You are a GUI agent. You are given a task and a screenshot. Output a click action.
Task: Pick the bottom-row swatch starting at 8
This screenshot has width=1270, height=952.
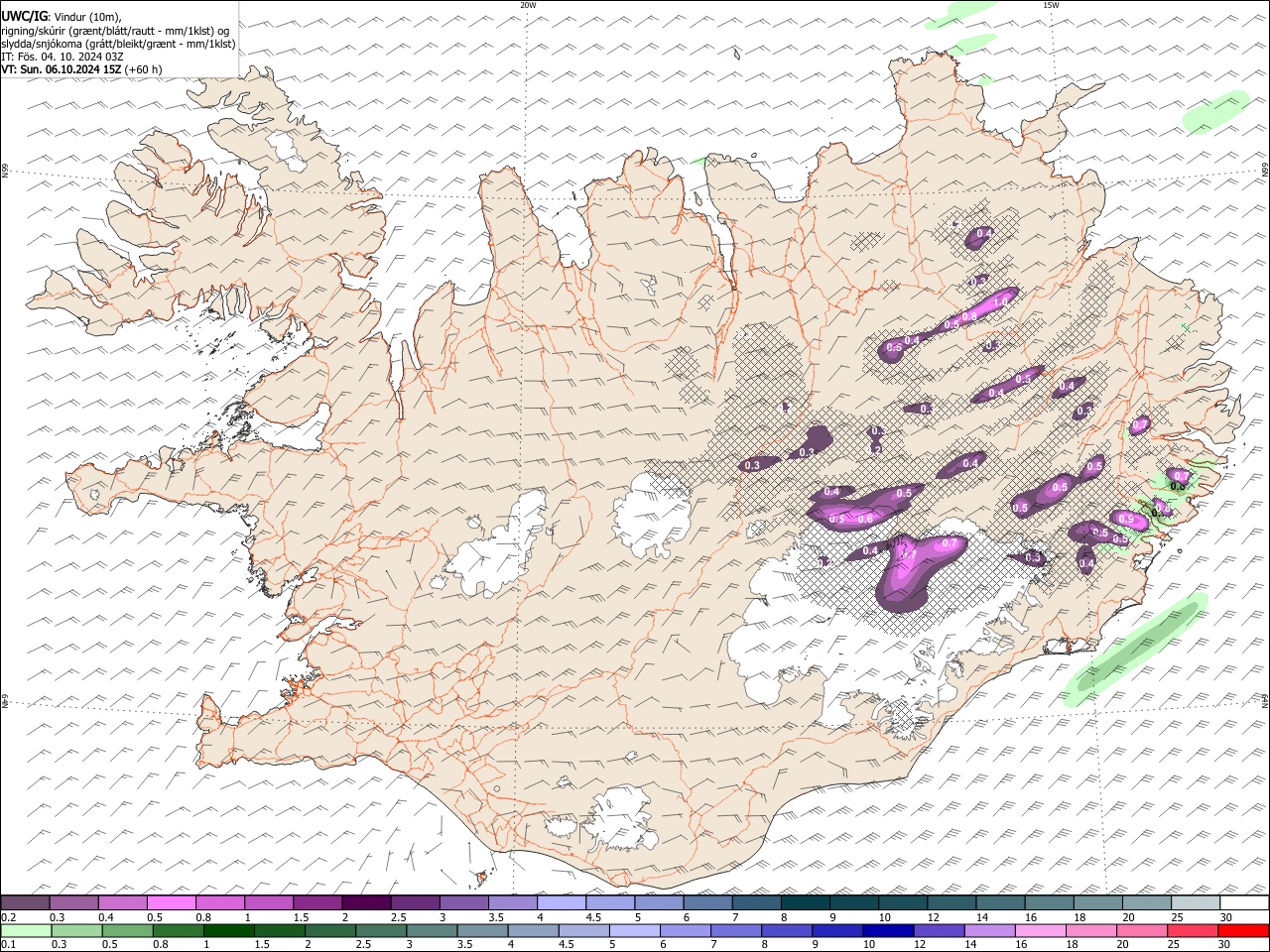click(x=787, y=930)
